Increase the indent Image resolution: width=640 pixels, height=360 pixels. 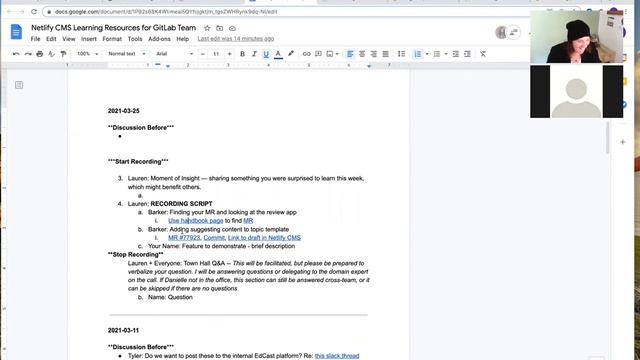click(467, 54)
